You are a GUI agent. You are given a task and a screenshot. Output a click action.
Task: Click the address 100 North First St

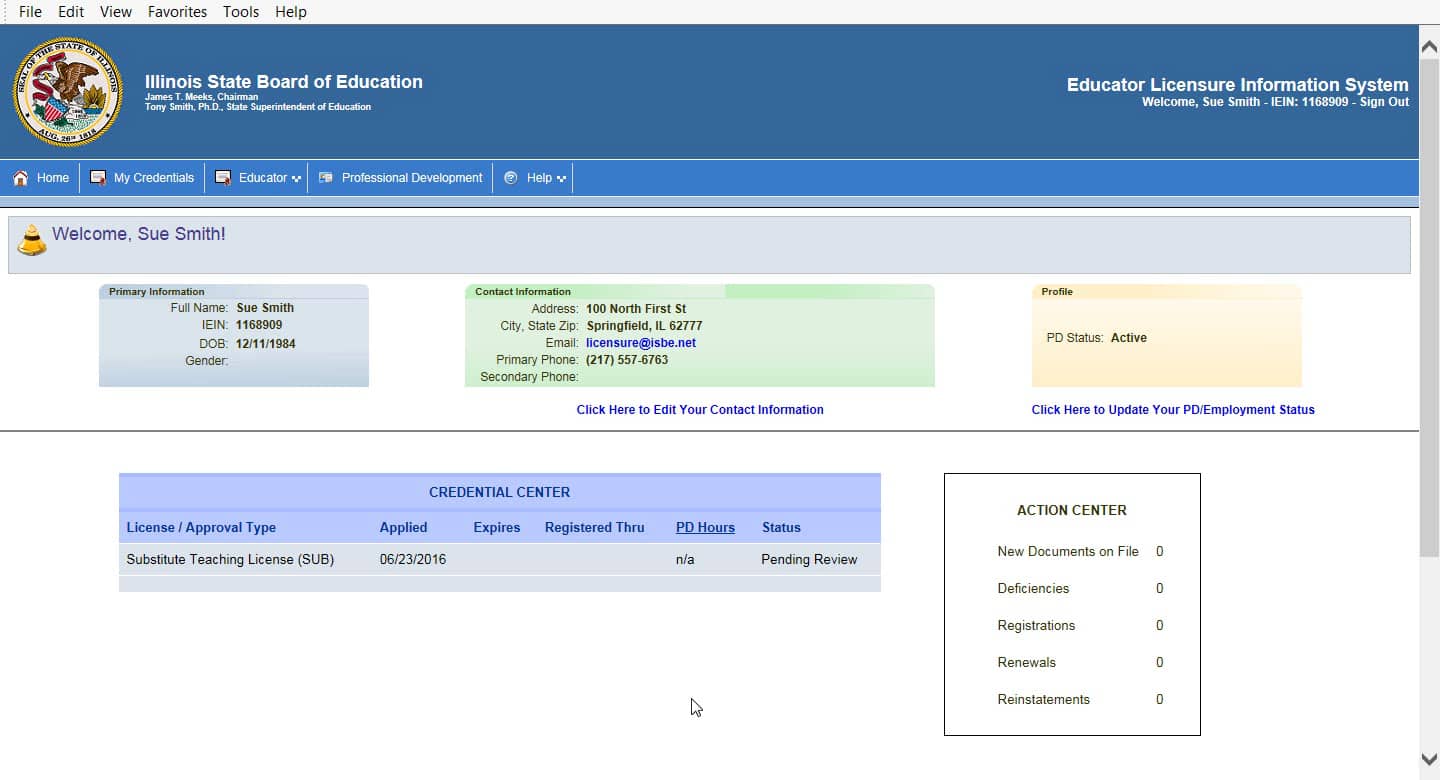(636, 309)
